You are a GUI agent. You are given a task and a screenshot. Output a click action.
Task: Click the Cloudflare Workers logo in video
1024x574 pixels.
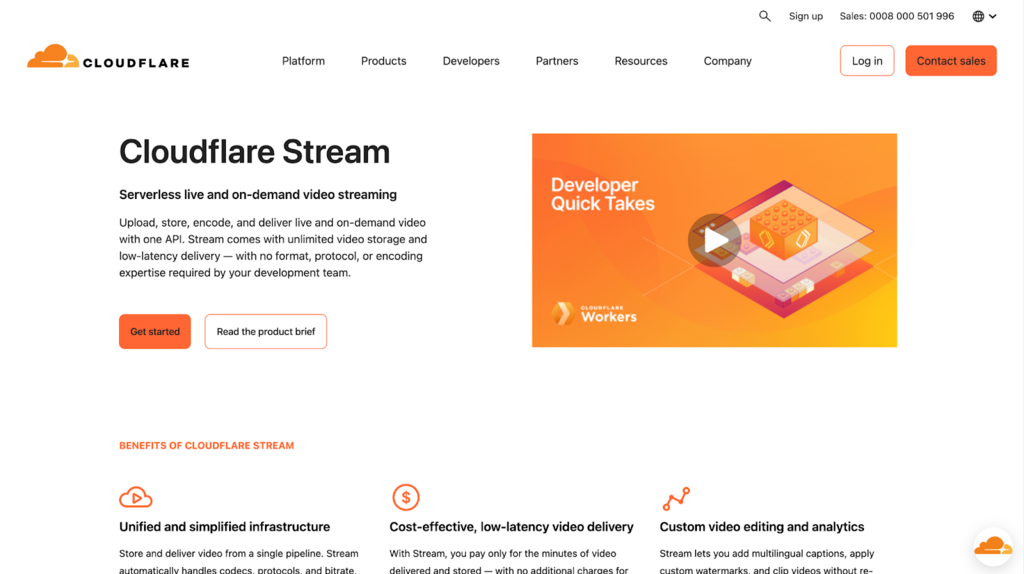tap(594, 314)
